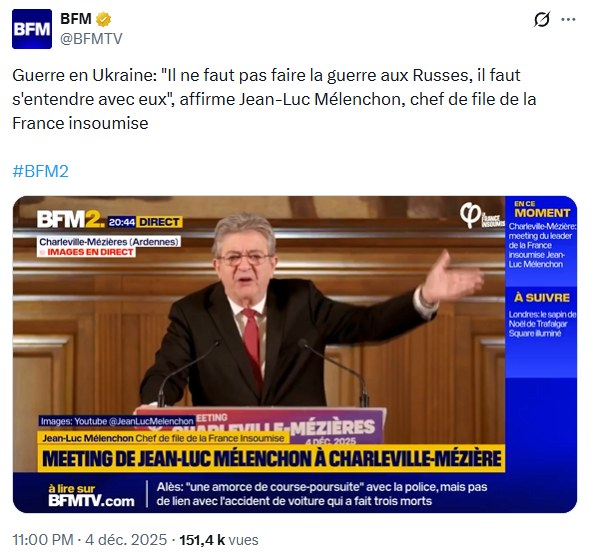This screenshot has width=591, height=554.
Task: Click the Grok slashed-circle icon
Action: point(542,19)
